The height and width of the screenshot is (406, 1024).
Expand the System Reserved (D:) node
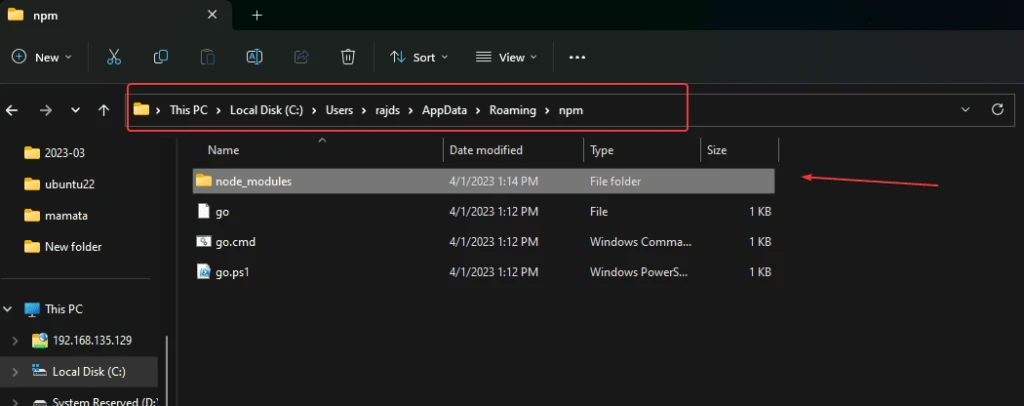(16, 402)
